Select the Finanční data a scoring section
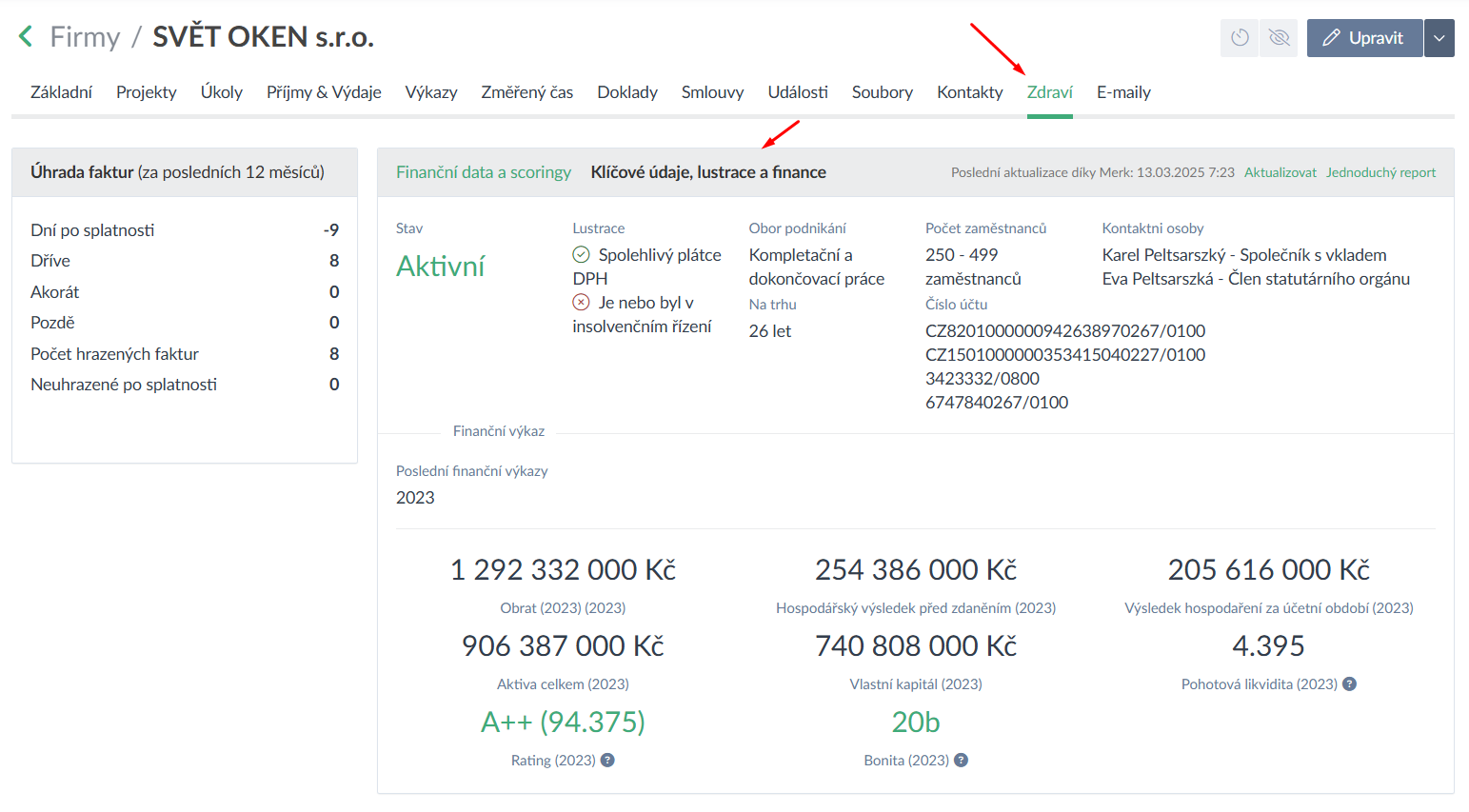This screenshot has height=812, width=1469. click(483, 172)
